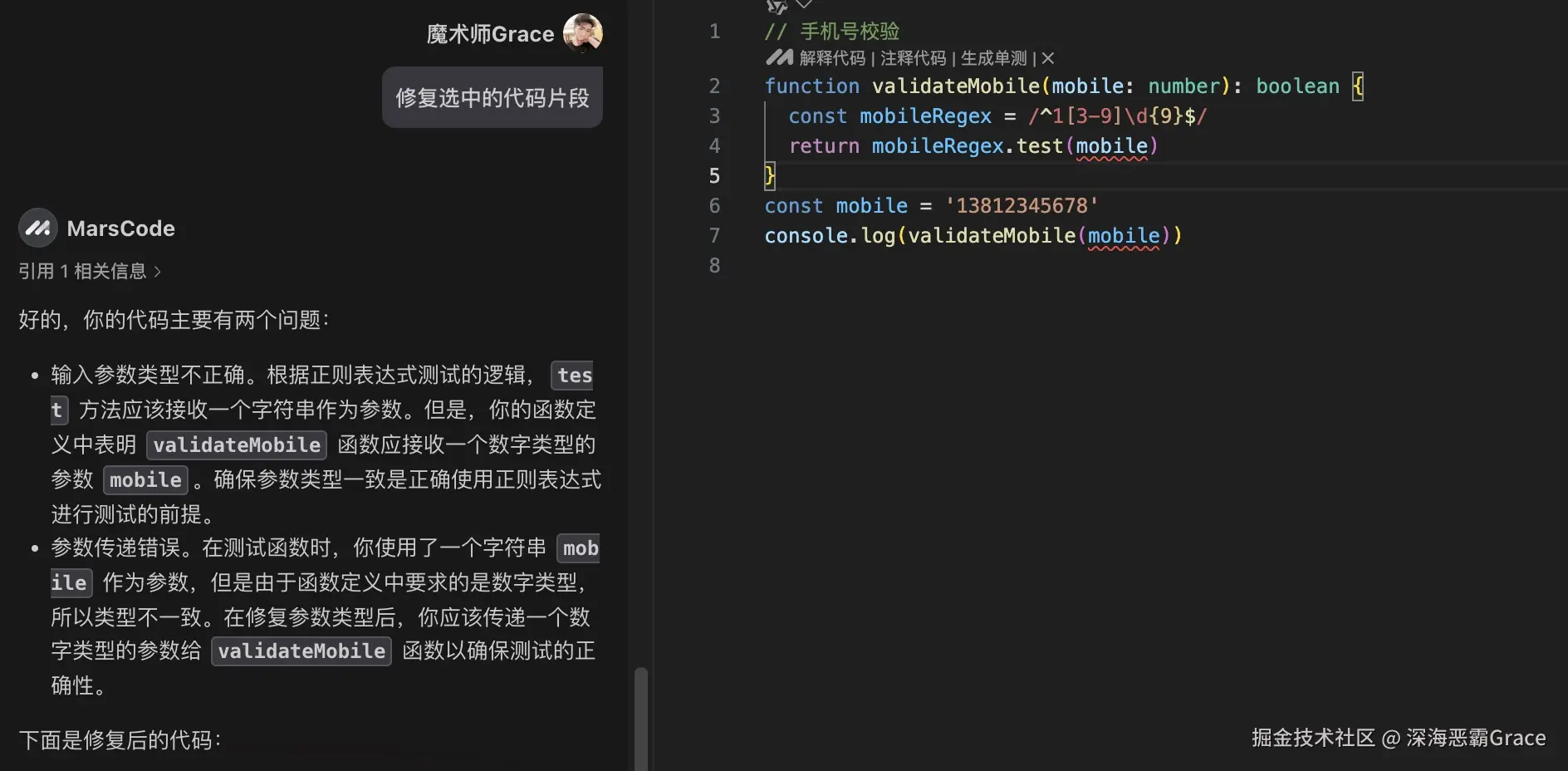Image resolution: width=1568 pixels, height=771 pixels.
Task: Click the regex literal /^1[3-9]\d{9}$/
Action: pos(1117,115)
